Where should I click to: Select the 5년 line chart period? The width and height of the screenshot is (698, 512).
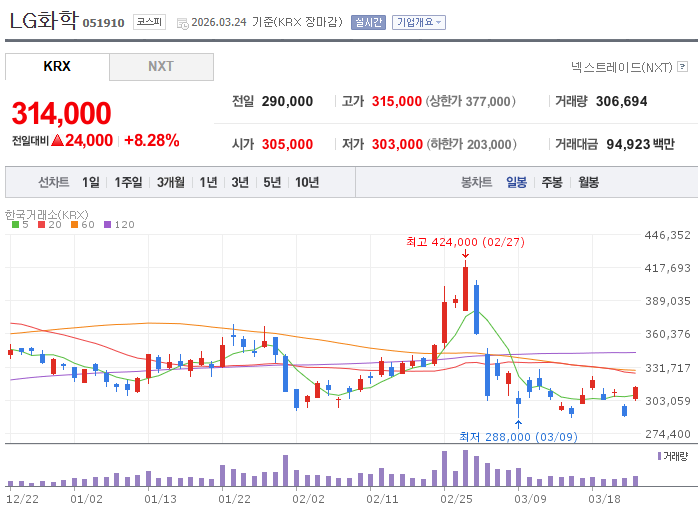(272, 182)
